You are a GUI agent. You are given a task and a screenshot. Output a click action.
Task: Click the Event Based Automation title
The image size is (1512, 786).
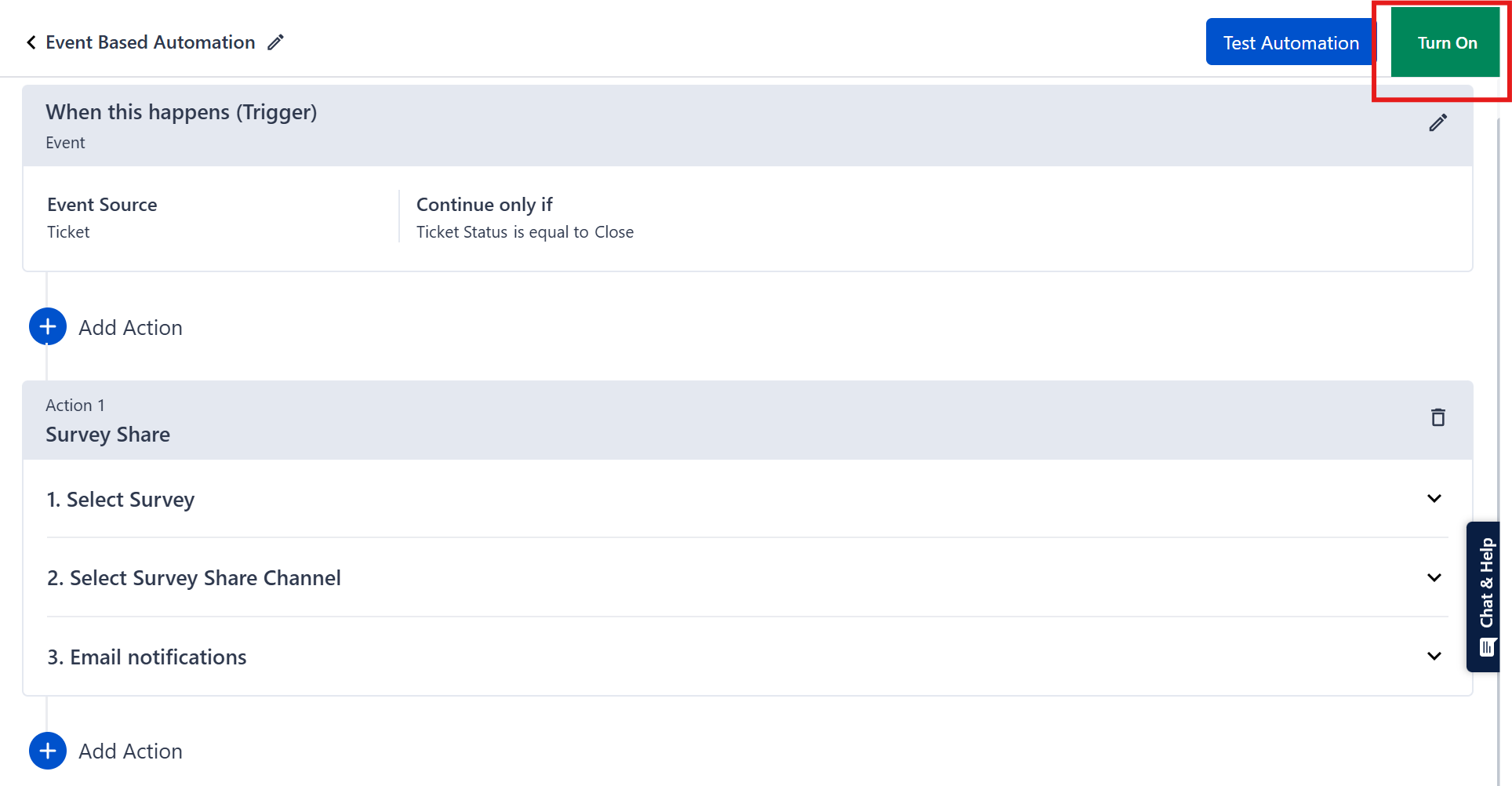click(x=151, y=42)
